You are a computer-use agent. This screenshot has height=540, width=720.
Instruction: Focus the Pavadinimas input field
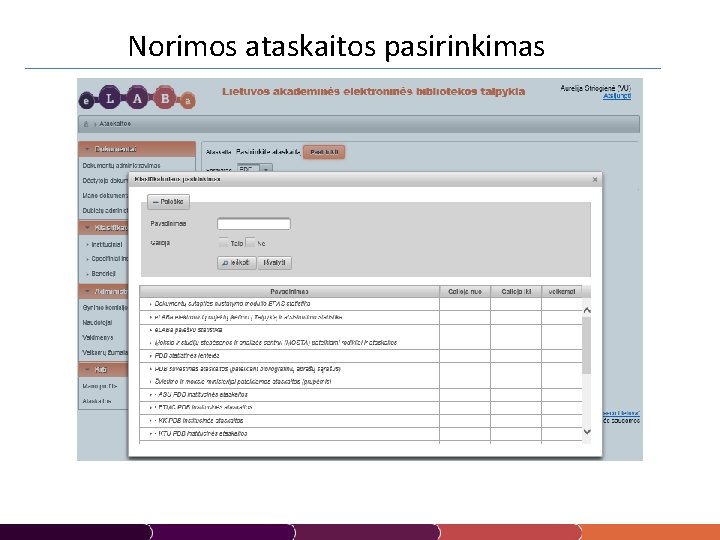[x=254, y=224]
